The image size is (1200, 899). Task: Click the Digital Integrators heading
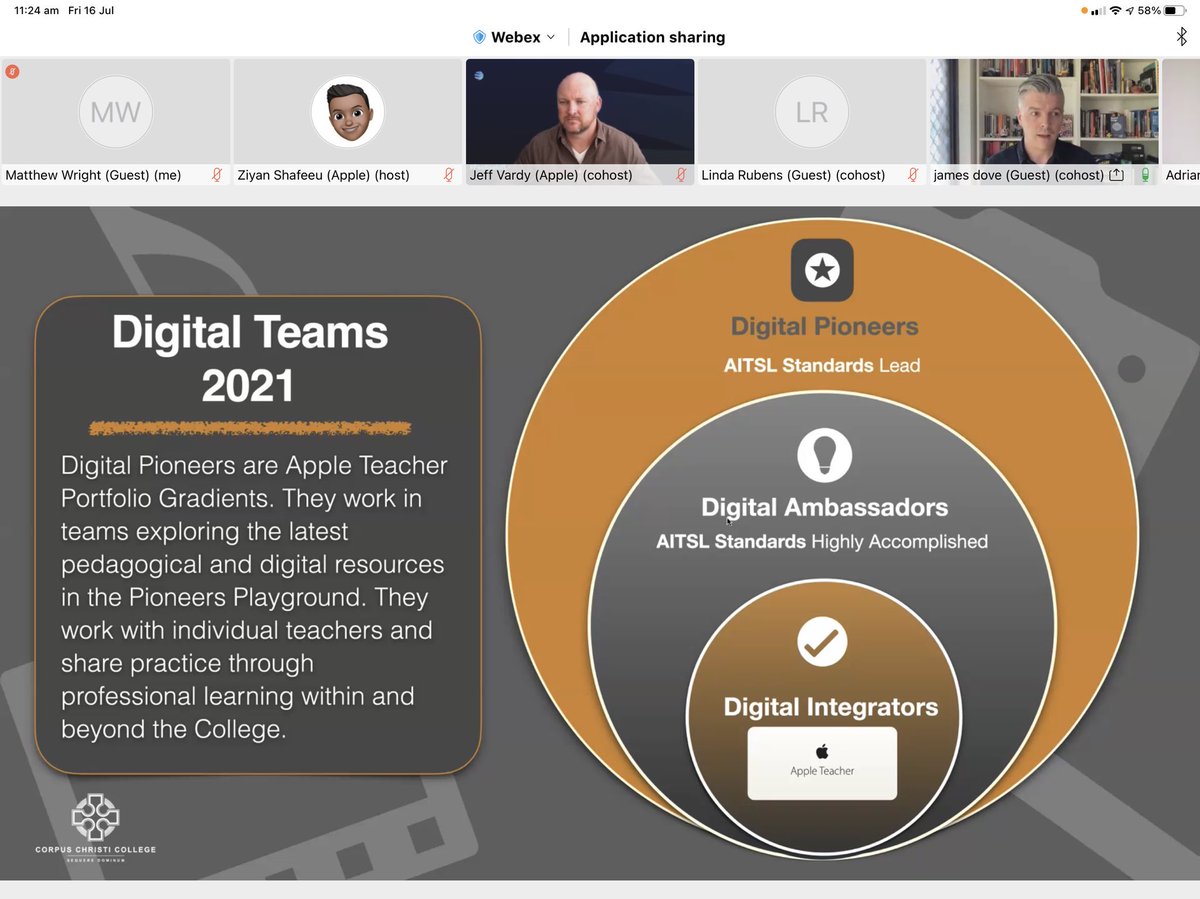831,707
